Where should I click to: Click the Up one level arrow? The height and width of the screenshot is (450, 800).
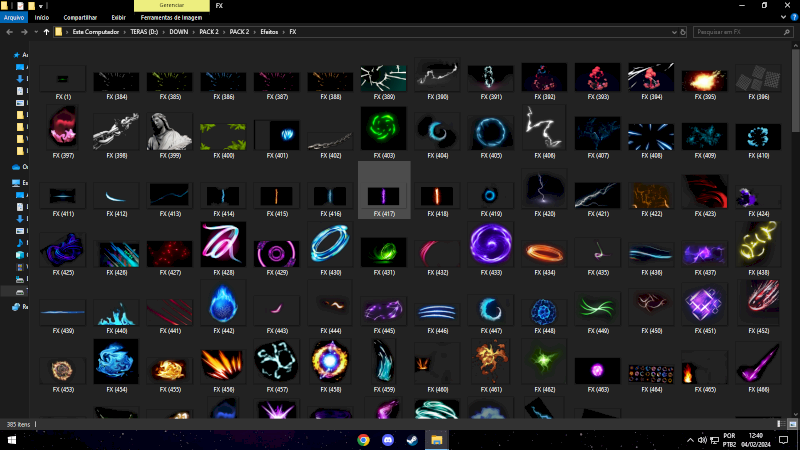click(x=45, y=32)
